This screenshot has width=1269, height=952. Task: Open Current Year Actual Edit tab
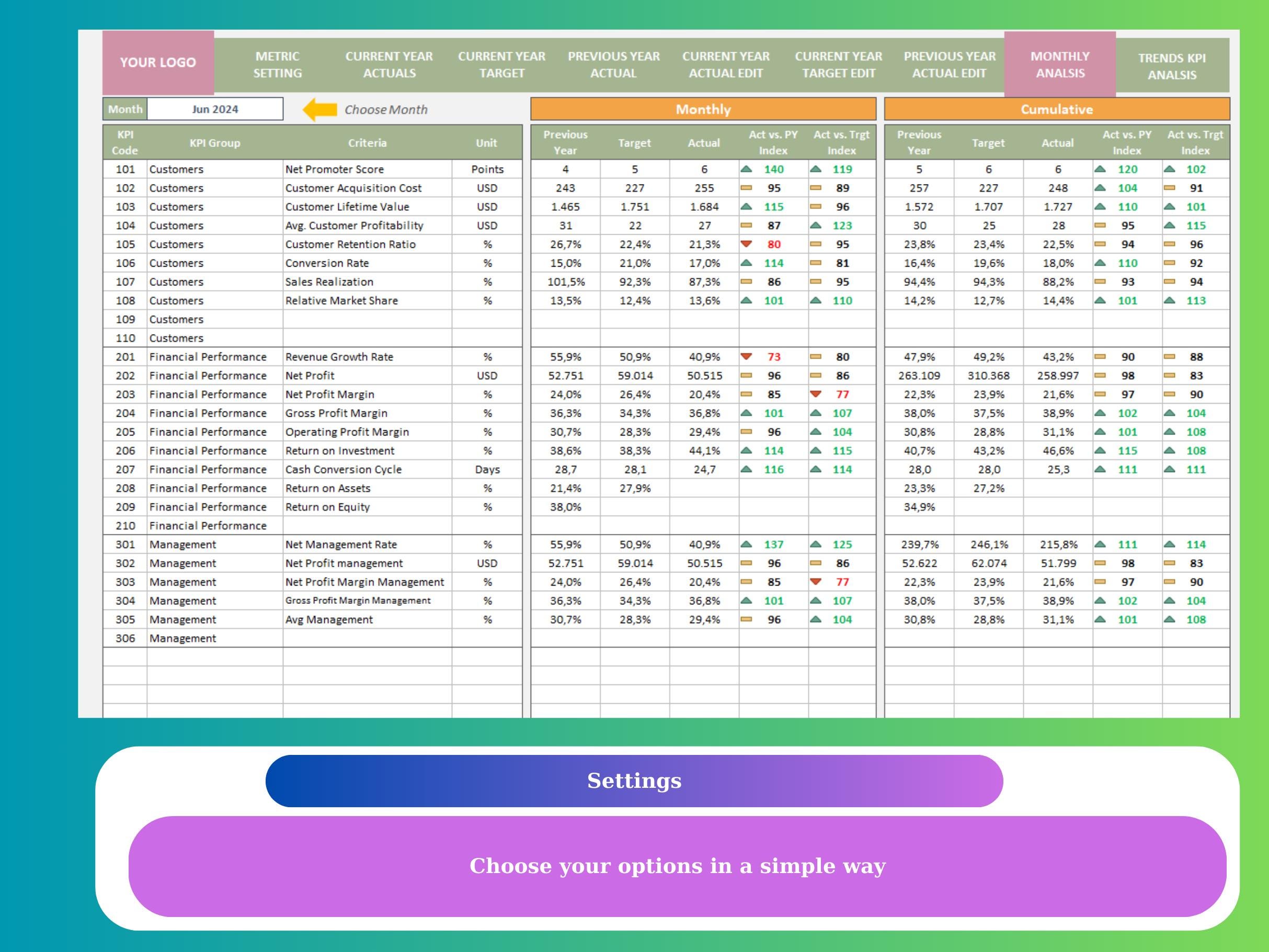click(x=726, y=65)
